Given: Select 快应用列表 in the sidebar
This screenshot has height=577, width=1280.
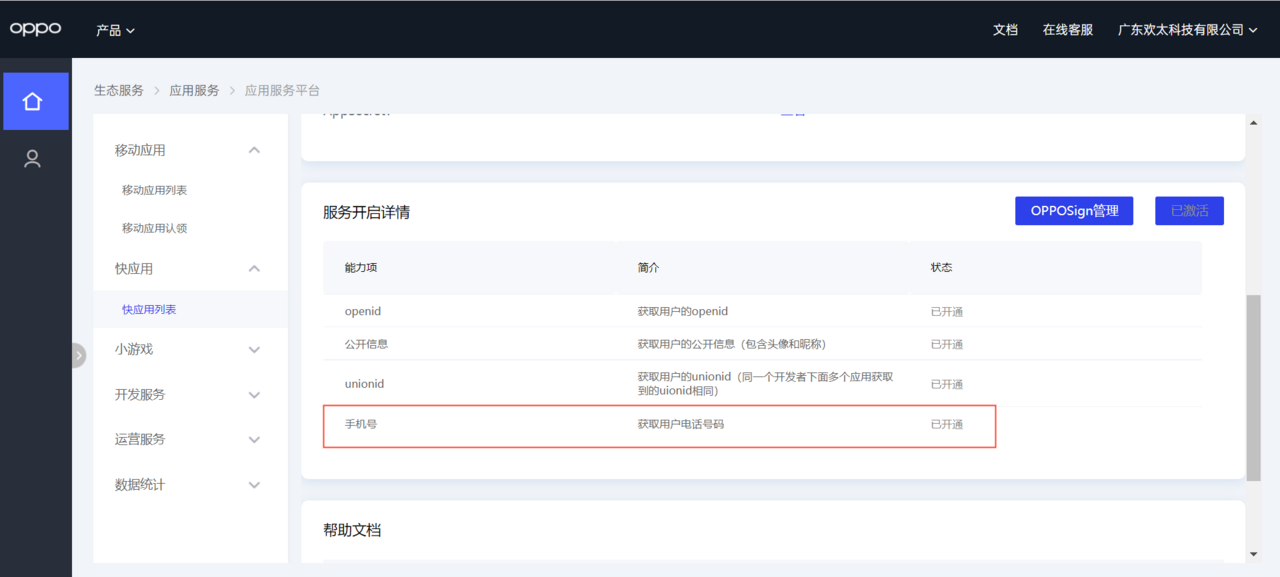Looking at the screenshot, I should point(150,309).
